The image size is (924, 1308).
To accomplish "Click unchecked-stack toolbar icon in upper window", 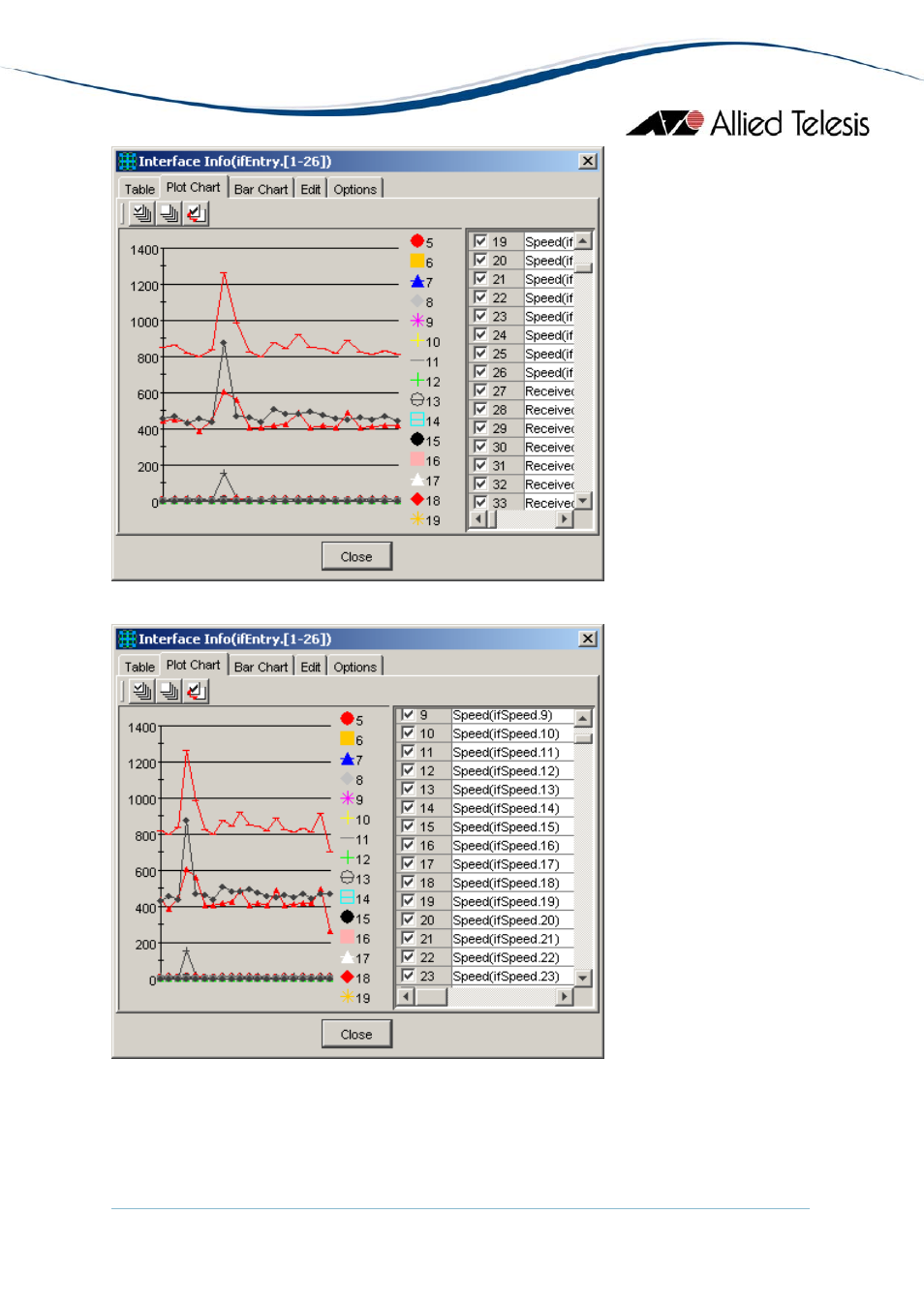I will [x=169, y=213].
